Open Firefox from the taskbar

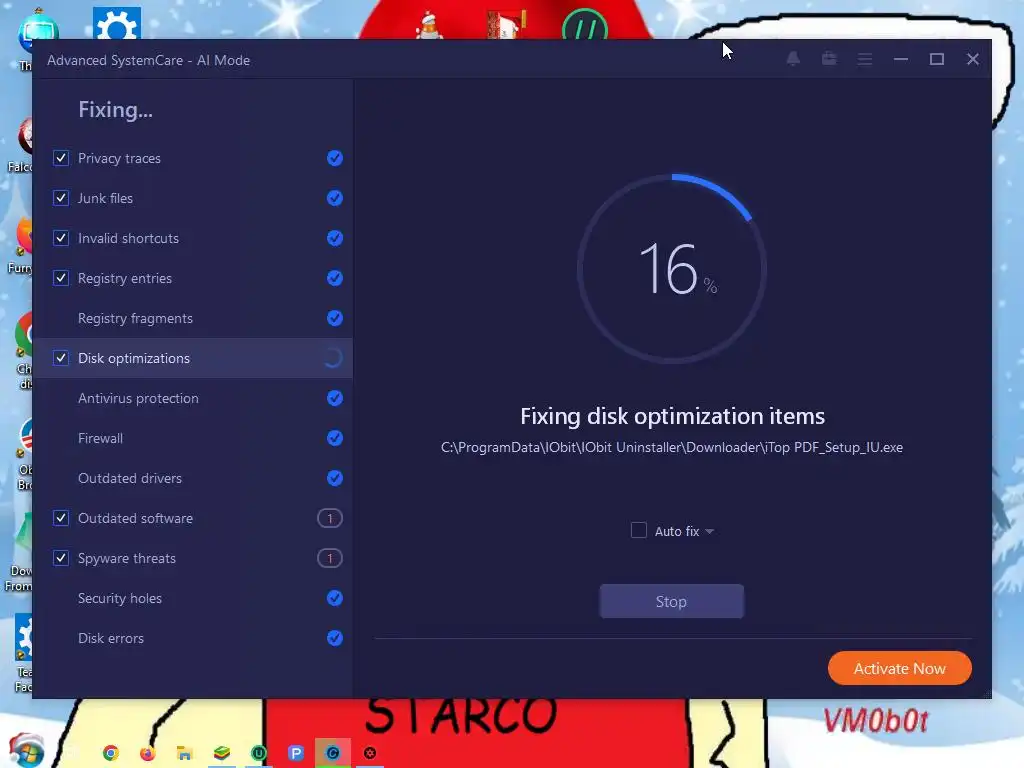pos(148,753)
